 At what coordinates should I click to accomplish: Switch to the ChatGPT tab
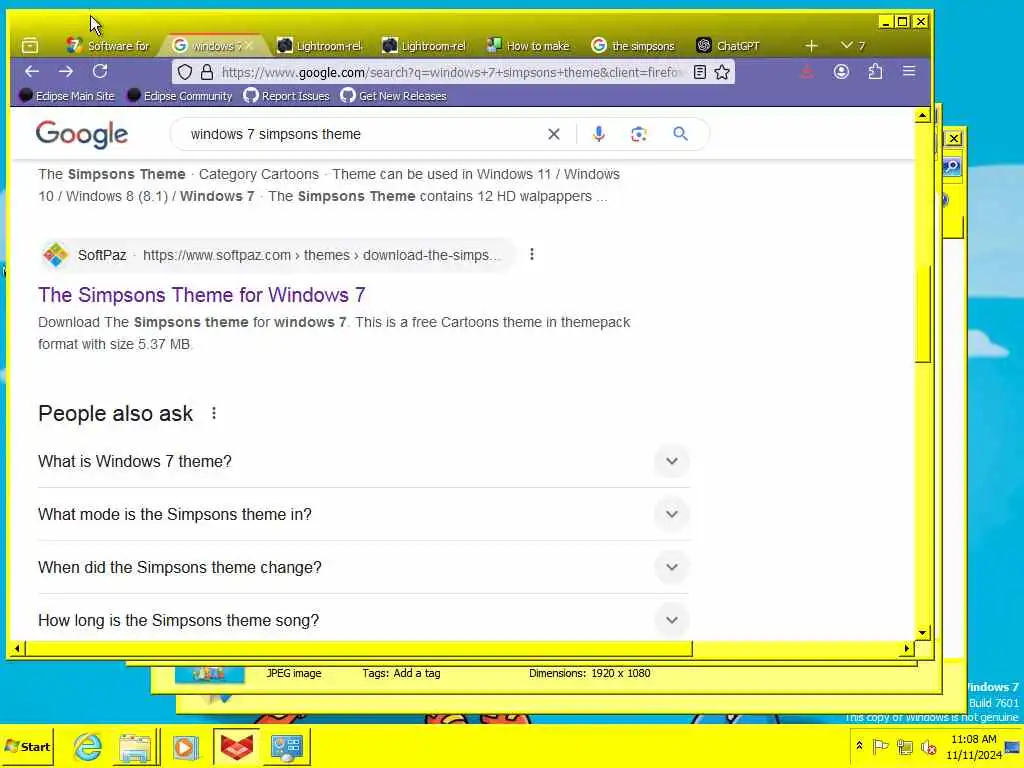(x=728, y=46)
